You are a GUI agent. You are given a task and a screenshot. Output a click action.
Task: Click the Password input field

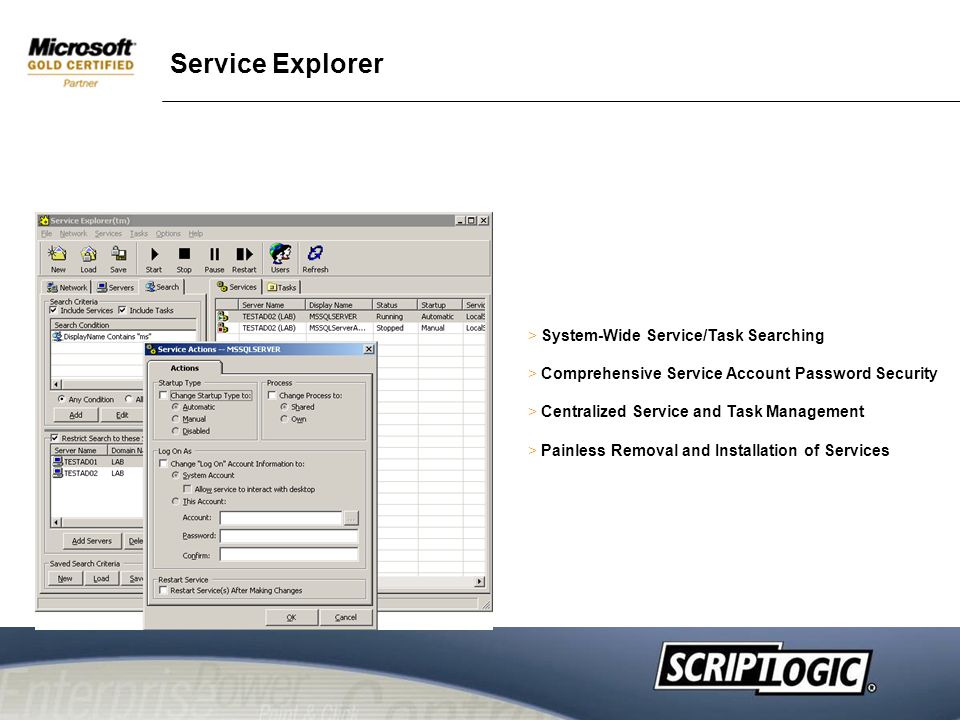click(289, 536)
